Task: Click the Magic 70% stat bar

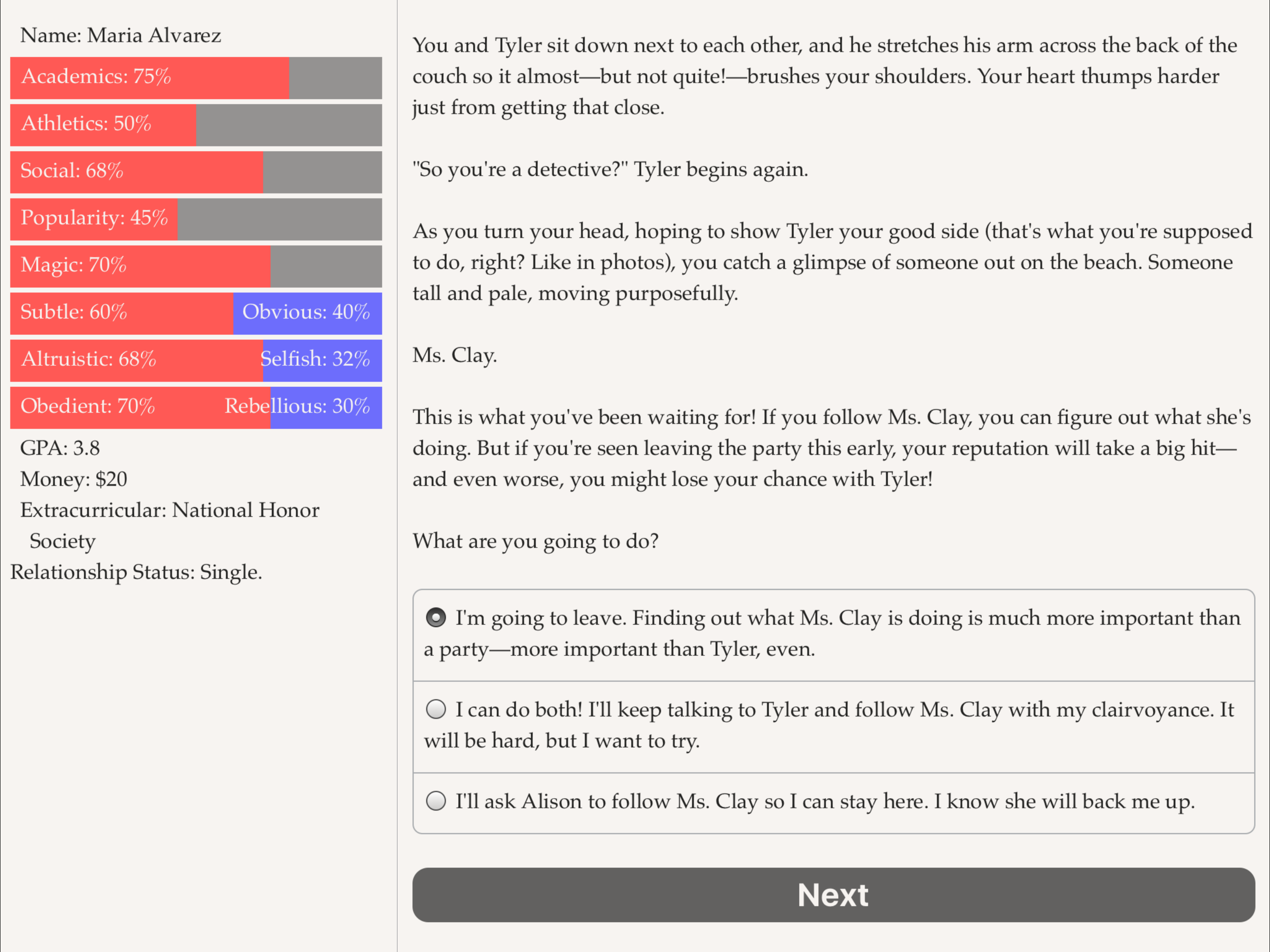Action: (x=196, y=266)
